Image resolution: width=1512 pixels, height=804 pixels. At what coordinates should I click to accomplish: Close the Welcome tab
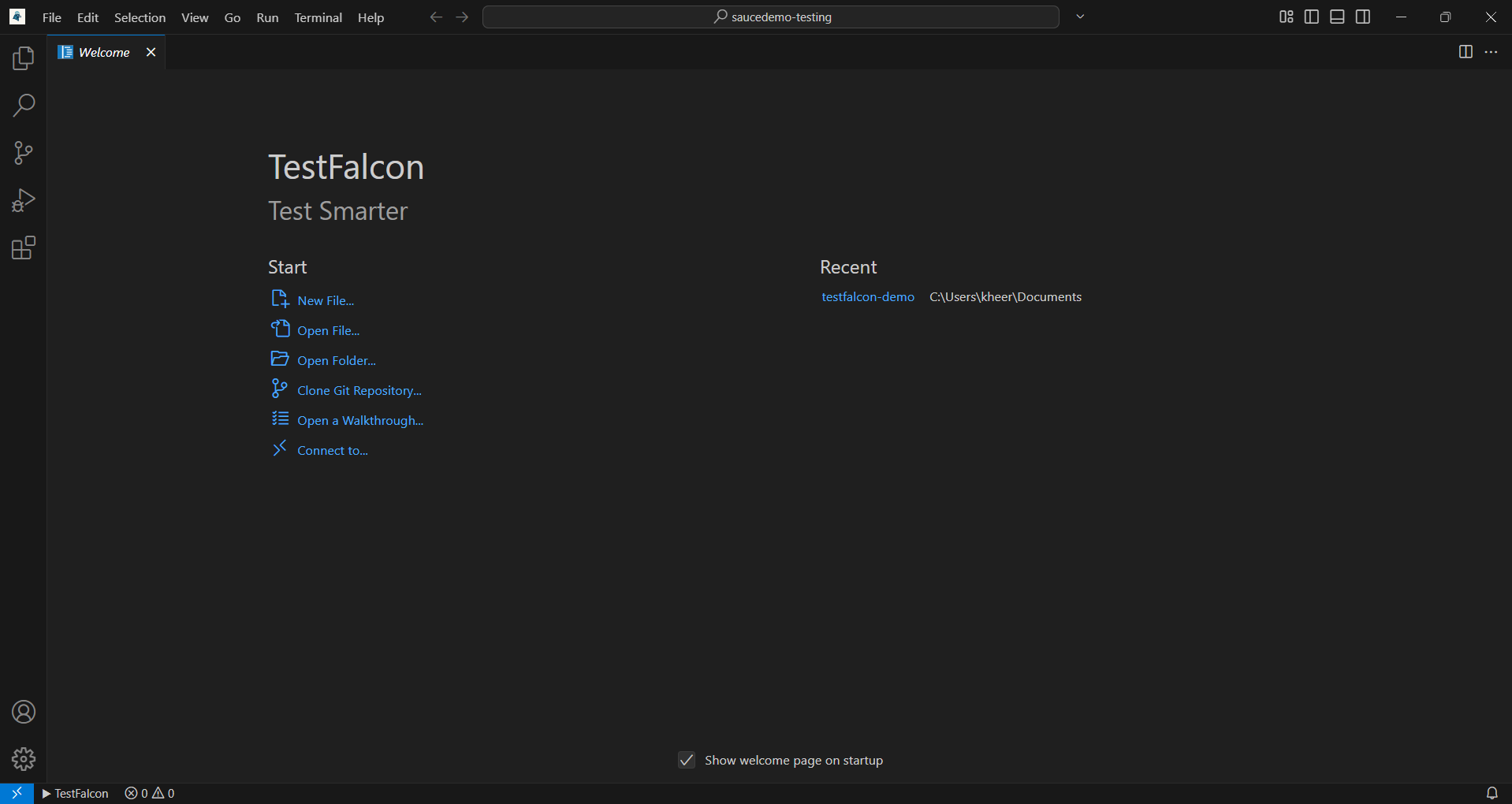coord(151,52)
